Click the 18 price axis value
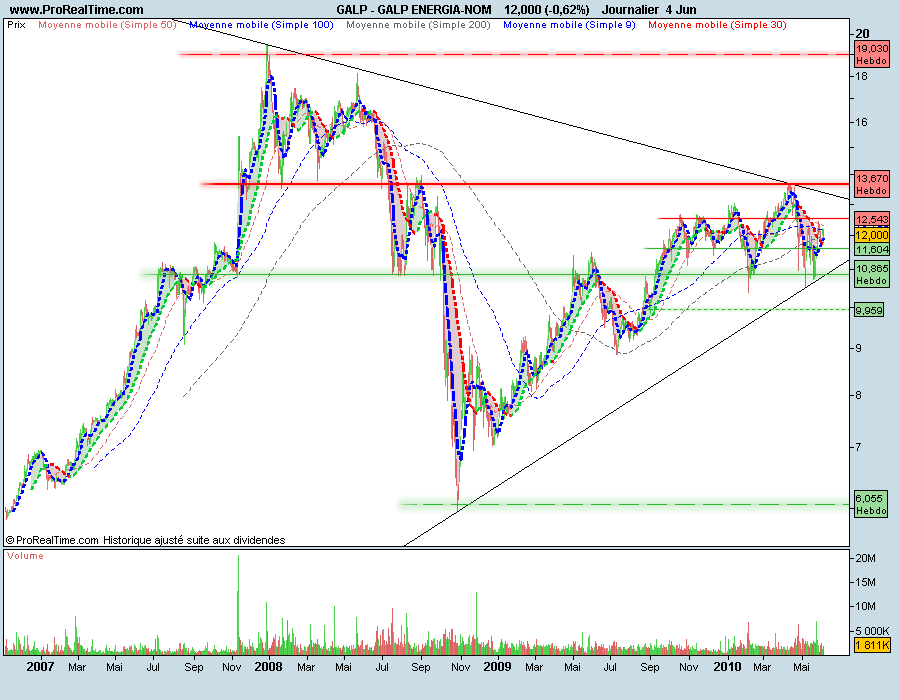This screenshot has height=700, width=900. [862, 76]
